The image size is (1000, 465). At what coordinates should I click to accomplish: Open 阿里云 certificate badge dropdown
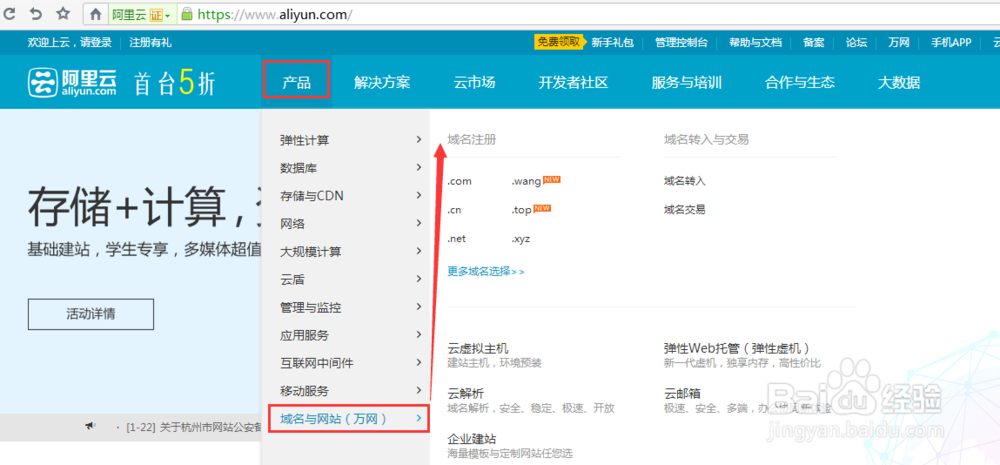click(x=142, y=14)
